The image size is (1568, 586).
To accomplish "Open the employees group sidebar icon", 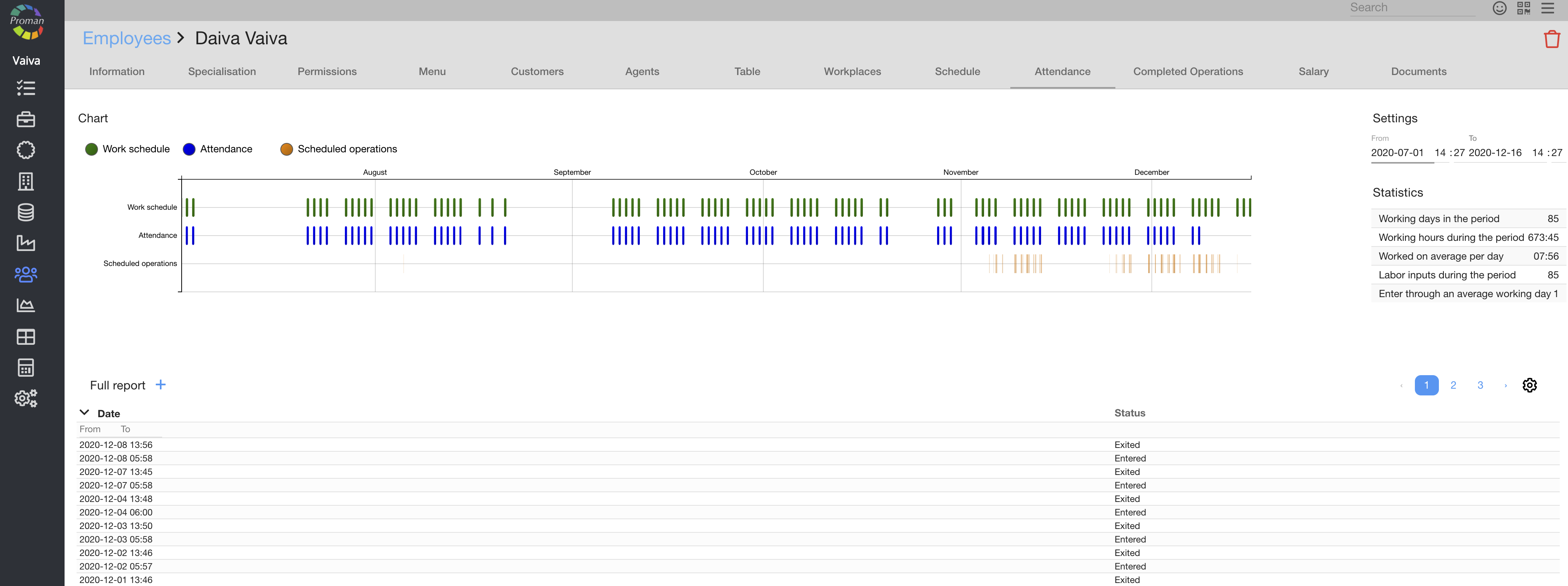I will point(26,275).
